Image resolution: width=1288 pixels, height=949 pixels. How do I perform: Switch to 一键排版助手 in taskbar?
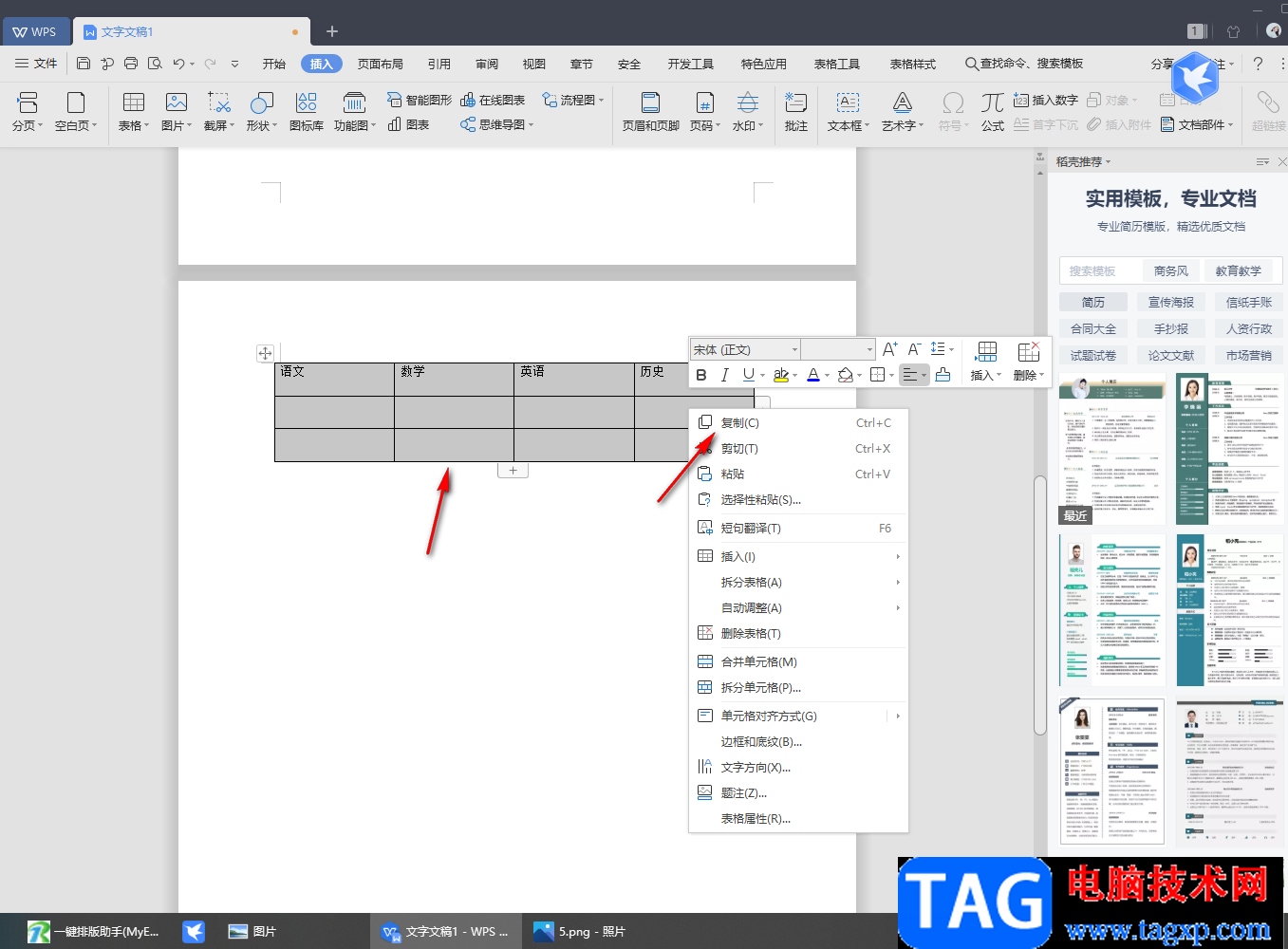point(93,932)
